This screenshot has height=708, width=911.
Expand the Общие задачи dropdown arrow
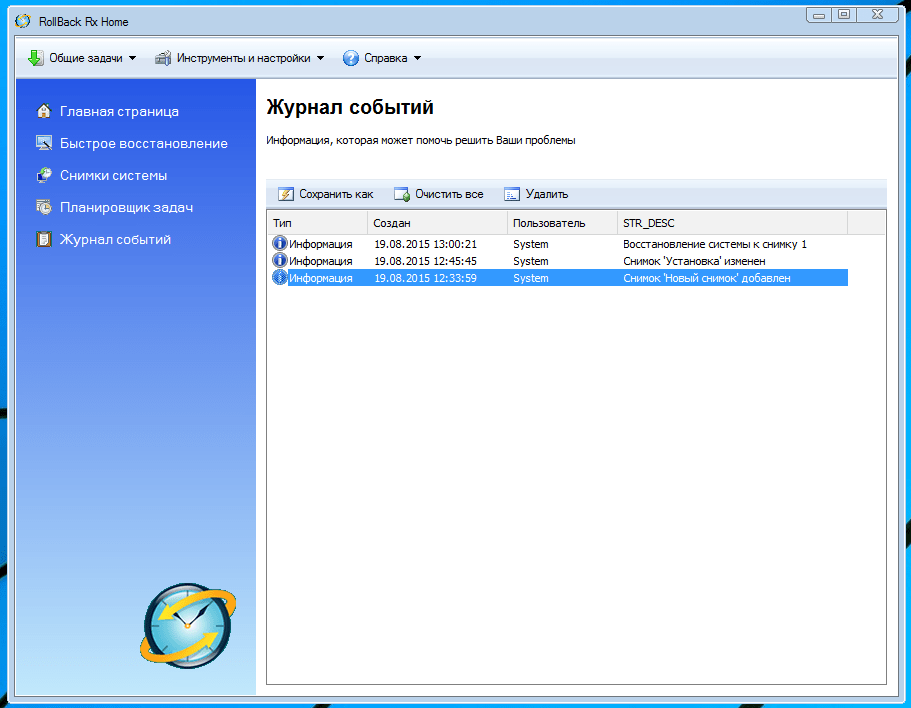pyautogui.click(x=132, y=58)
